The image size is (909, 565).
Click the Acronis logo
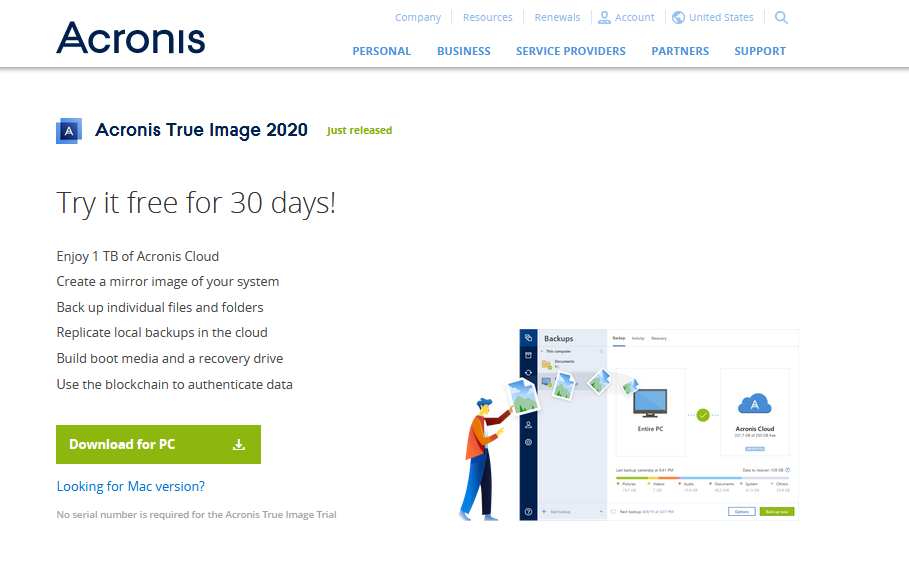pyautogui.click(x=130, y=38)
